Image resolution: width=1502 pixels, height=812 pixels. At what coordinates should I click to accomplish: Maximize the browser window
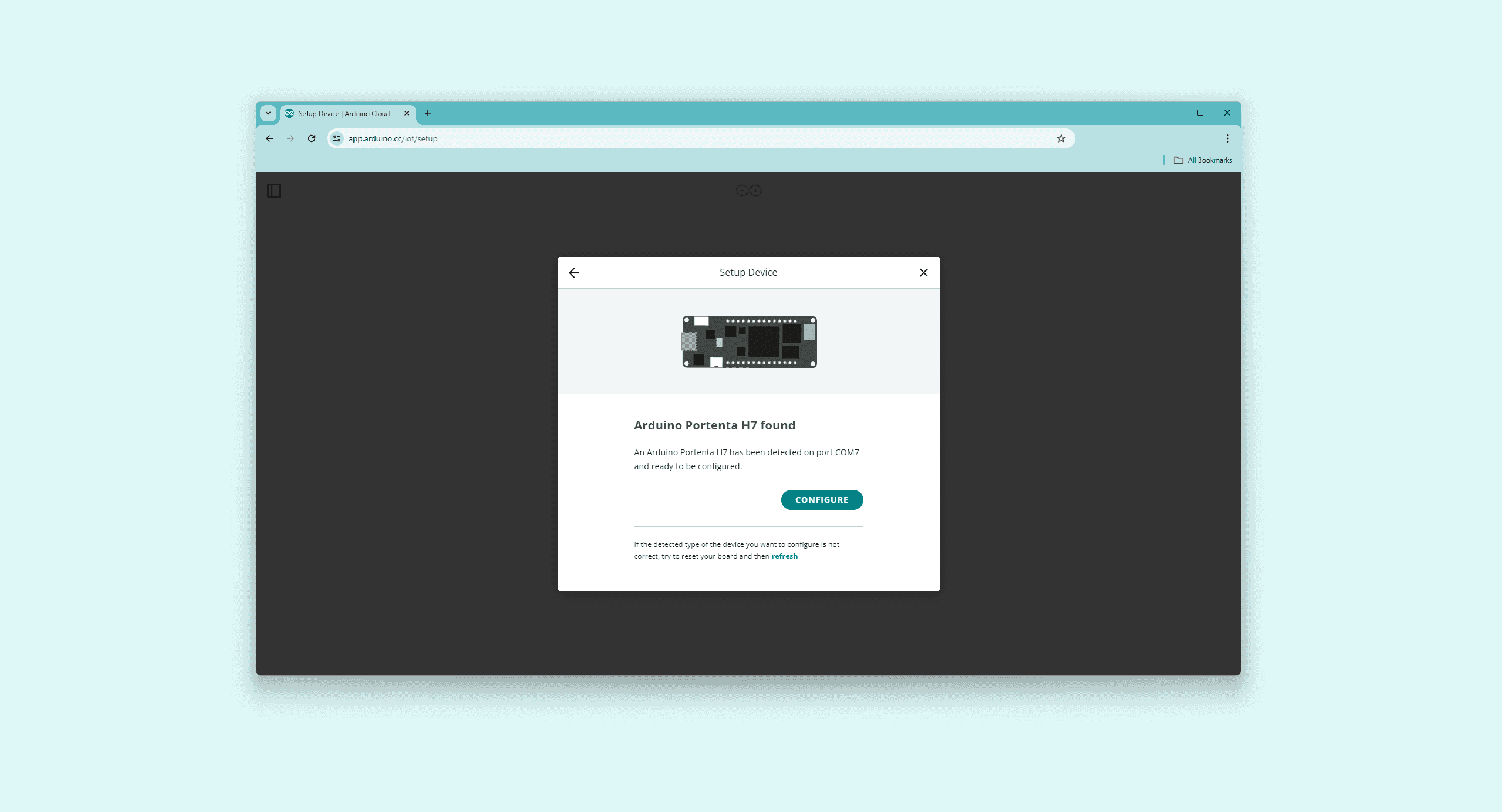[x=1200, y=113]
